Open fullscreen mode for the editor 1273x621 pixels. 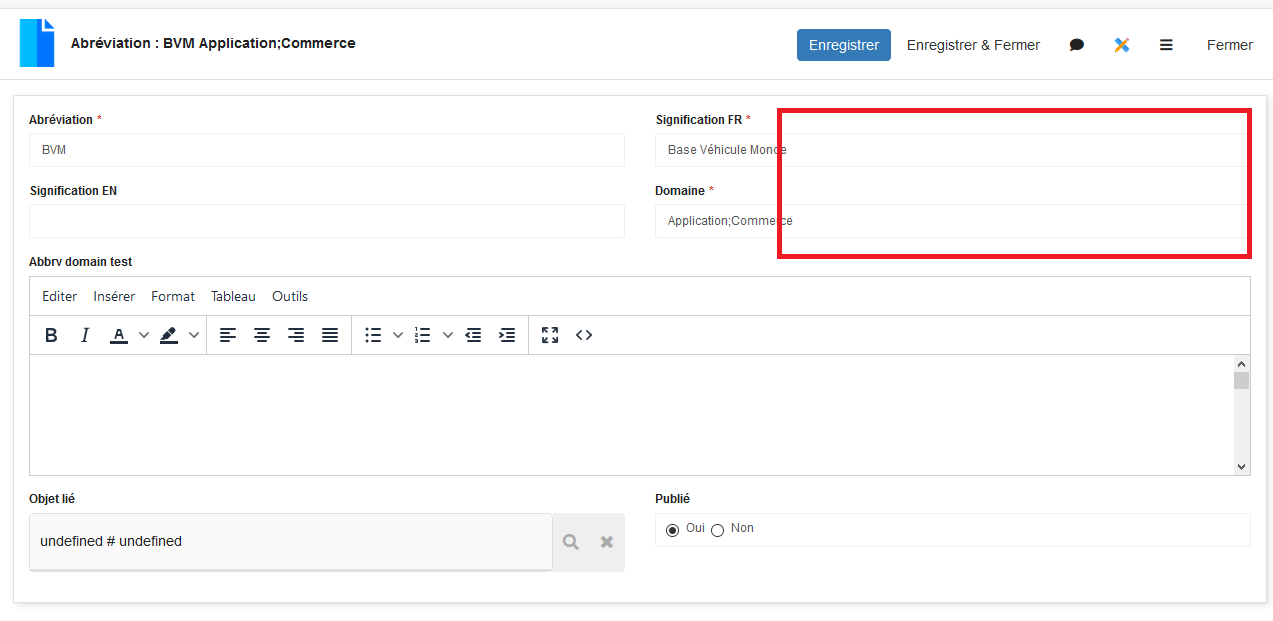coord(550,335)
